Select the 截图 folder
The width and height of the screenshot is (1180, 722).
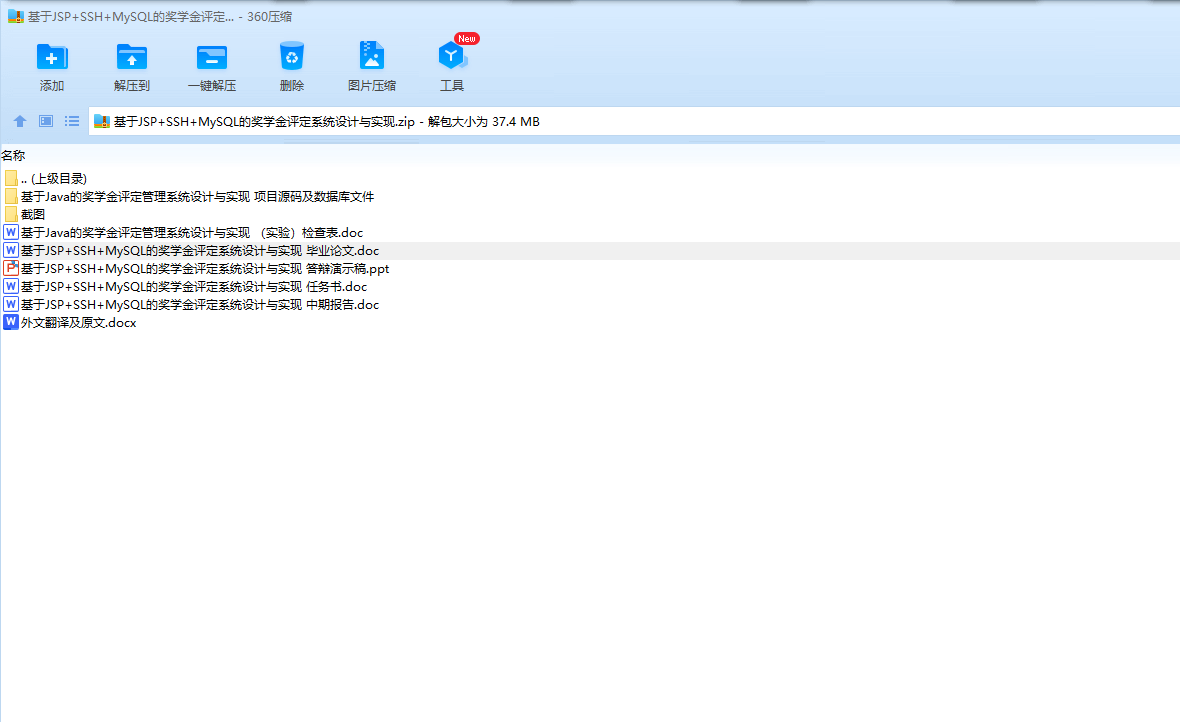33,215
